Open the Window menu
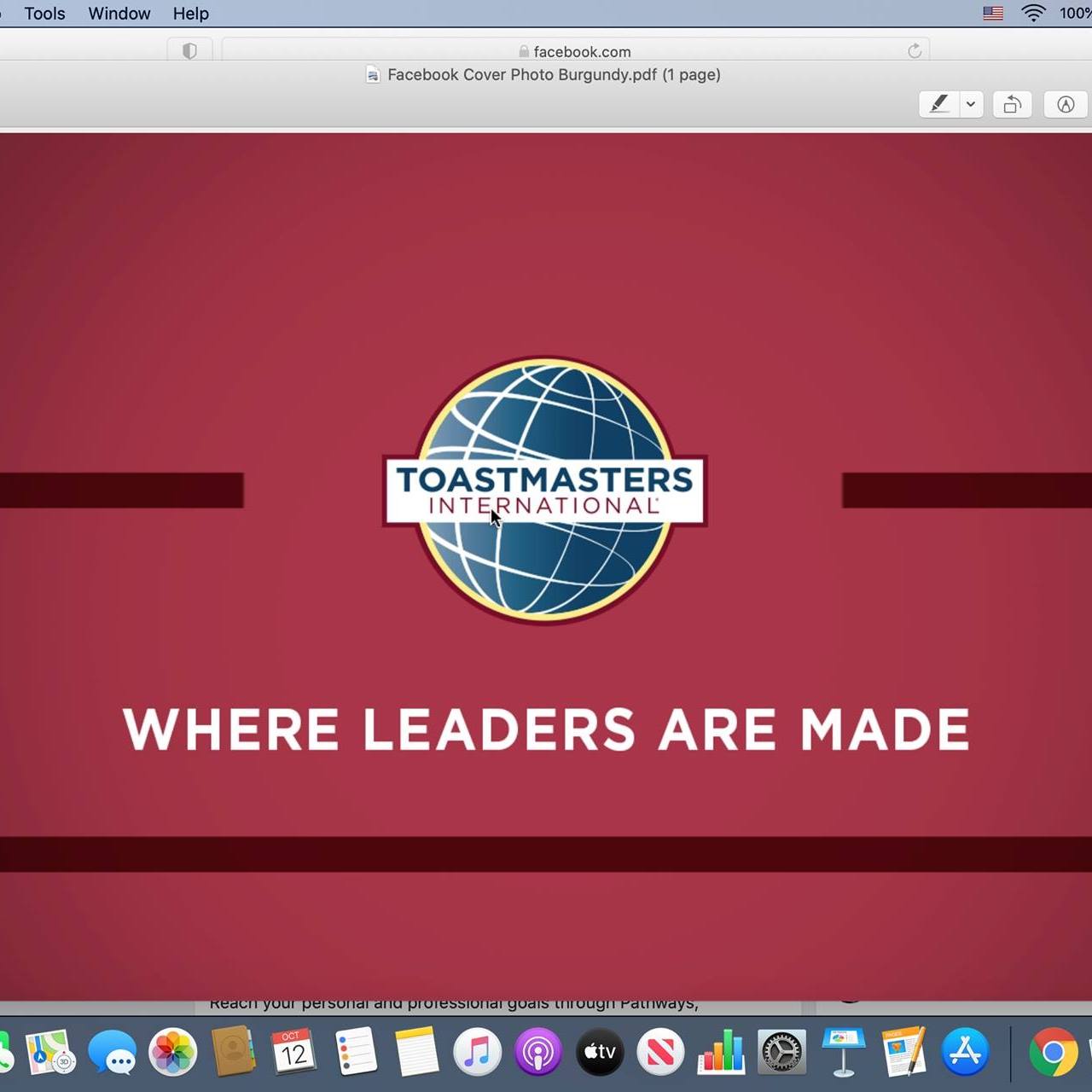This screenshot has height=1092, width=1092. click(x=119, y=14)
